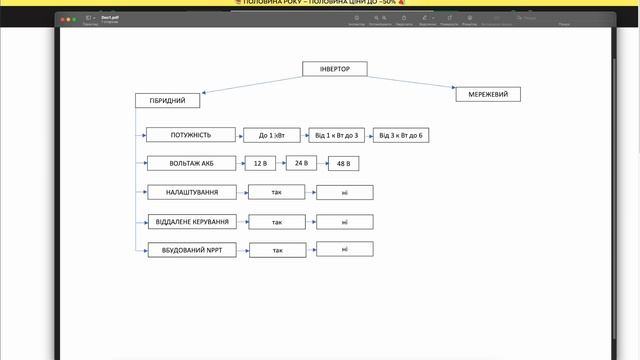640x360 pixels.
Task: Click the zoom out magnifier icon
Action: [376, 18]
